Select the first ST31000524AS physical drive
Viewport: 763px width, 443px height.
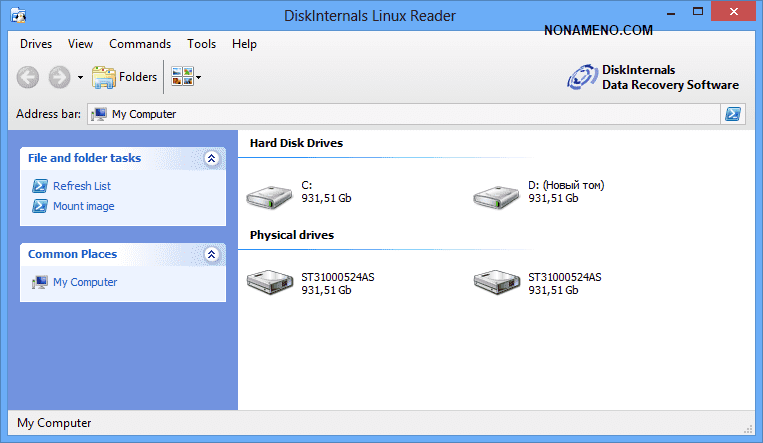click(x=268, y=284)
